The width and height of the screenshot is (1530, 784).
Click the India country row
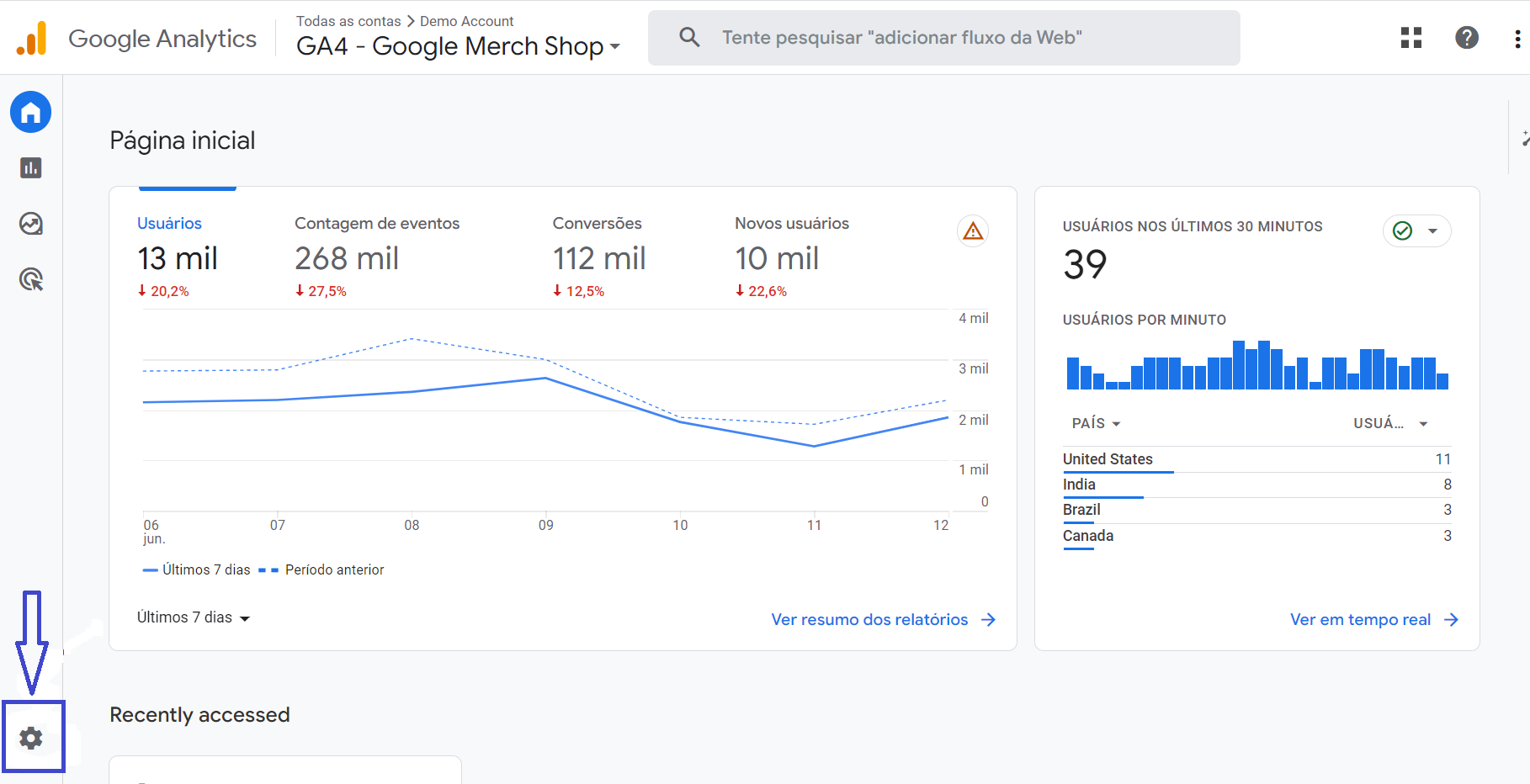tap(1257, 485)
